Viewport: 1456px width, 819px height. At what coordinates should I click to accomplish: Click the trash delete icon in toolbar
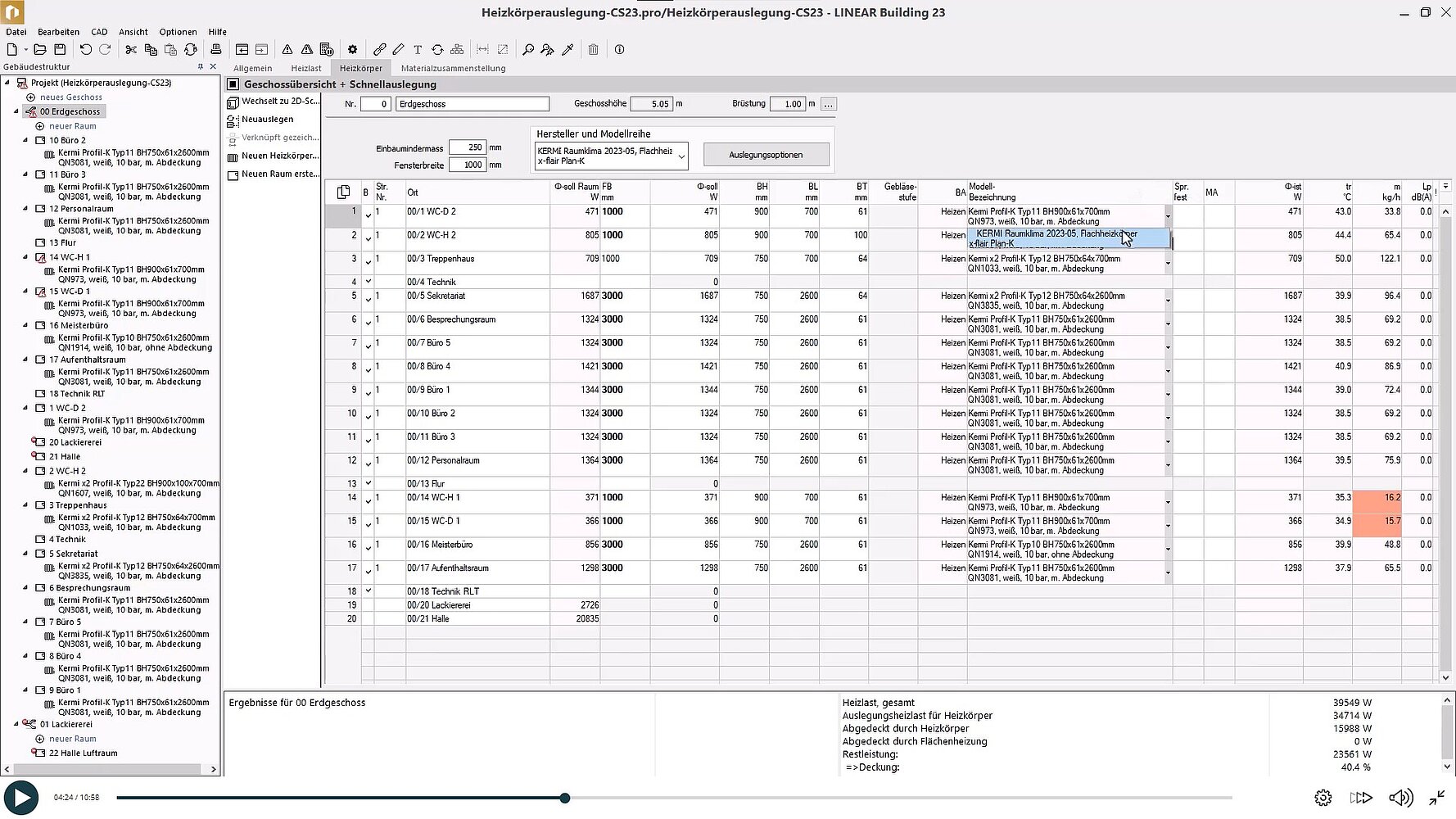point(593,50)
